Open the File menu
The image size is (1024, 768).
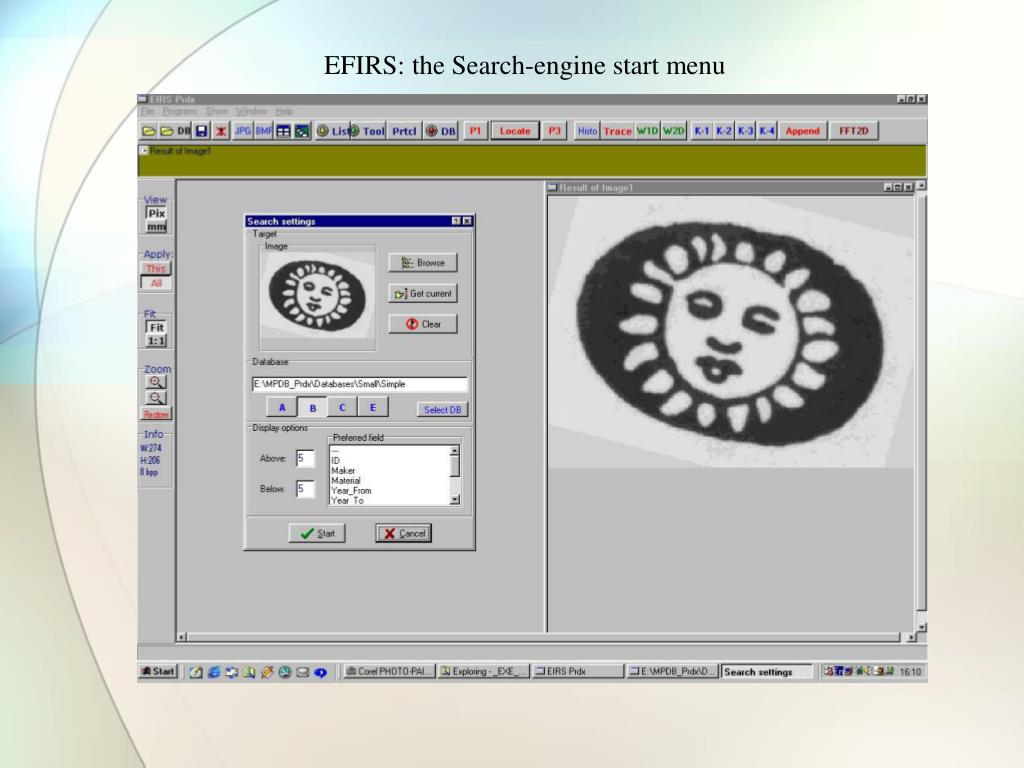click(147, 112)
